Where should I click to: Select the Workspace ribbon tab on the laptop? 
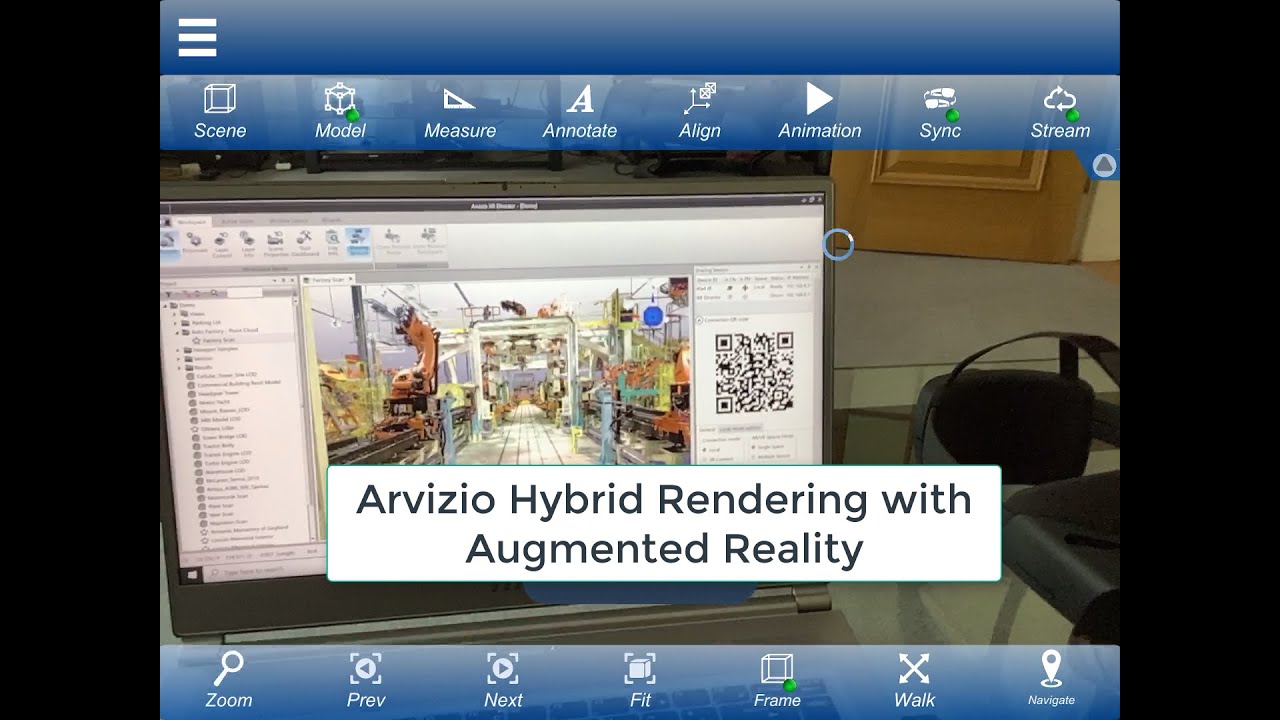pyautogui.click(x=191, y=222)
